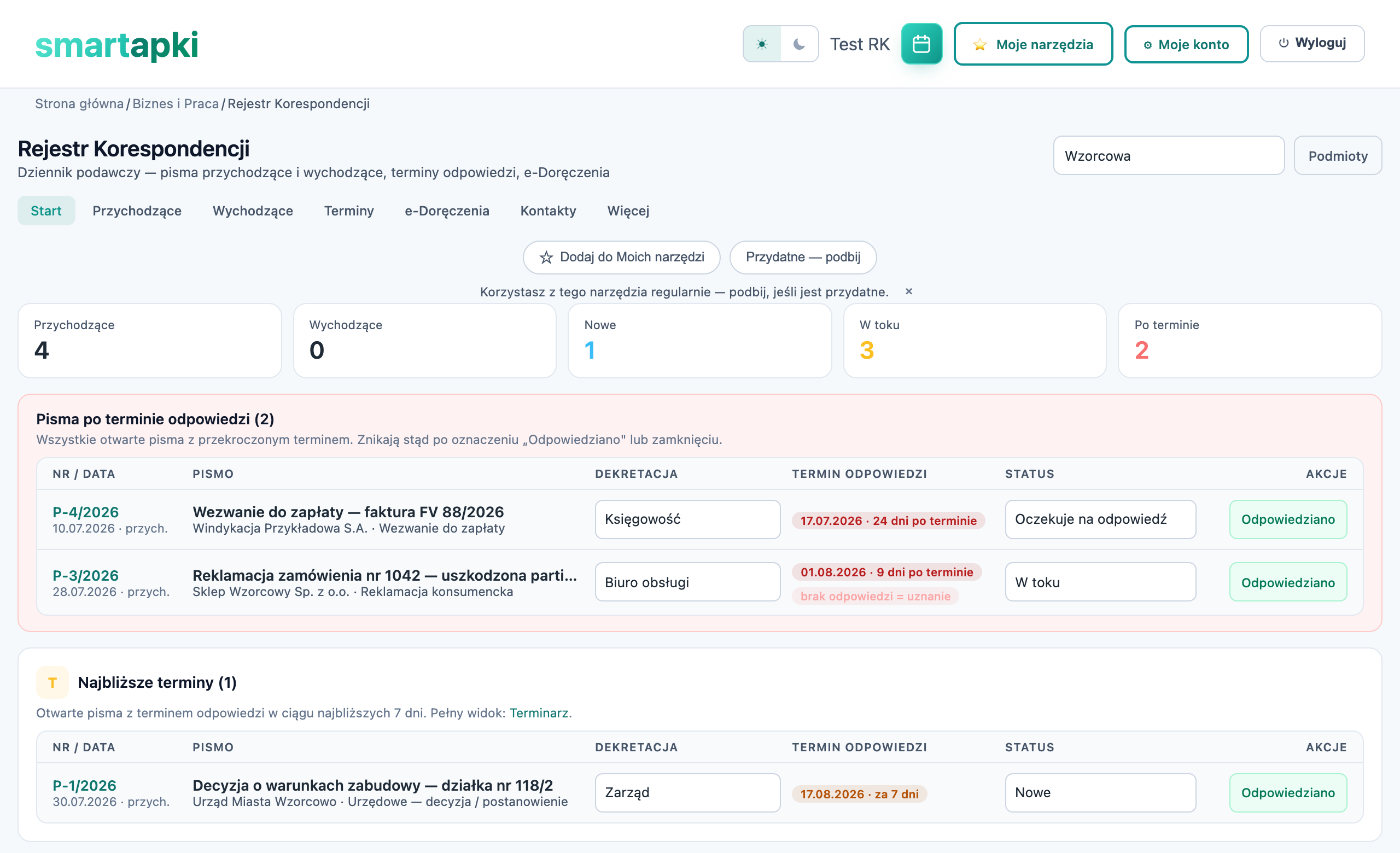This screenshot has width=1400, height=853.
Task: Switch to Wychodzące tab
Action: pyautogui.click(x=253, y=211)
